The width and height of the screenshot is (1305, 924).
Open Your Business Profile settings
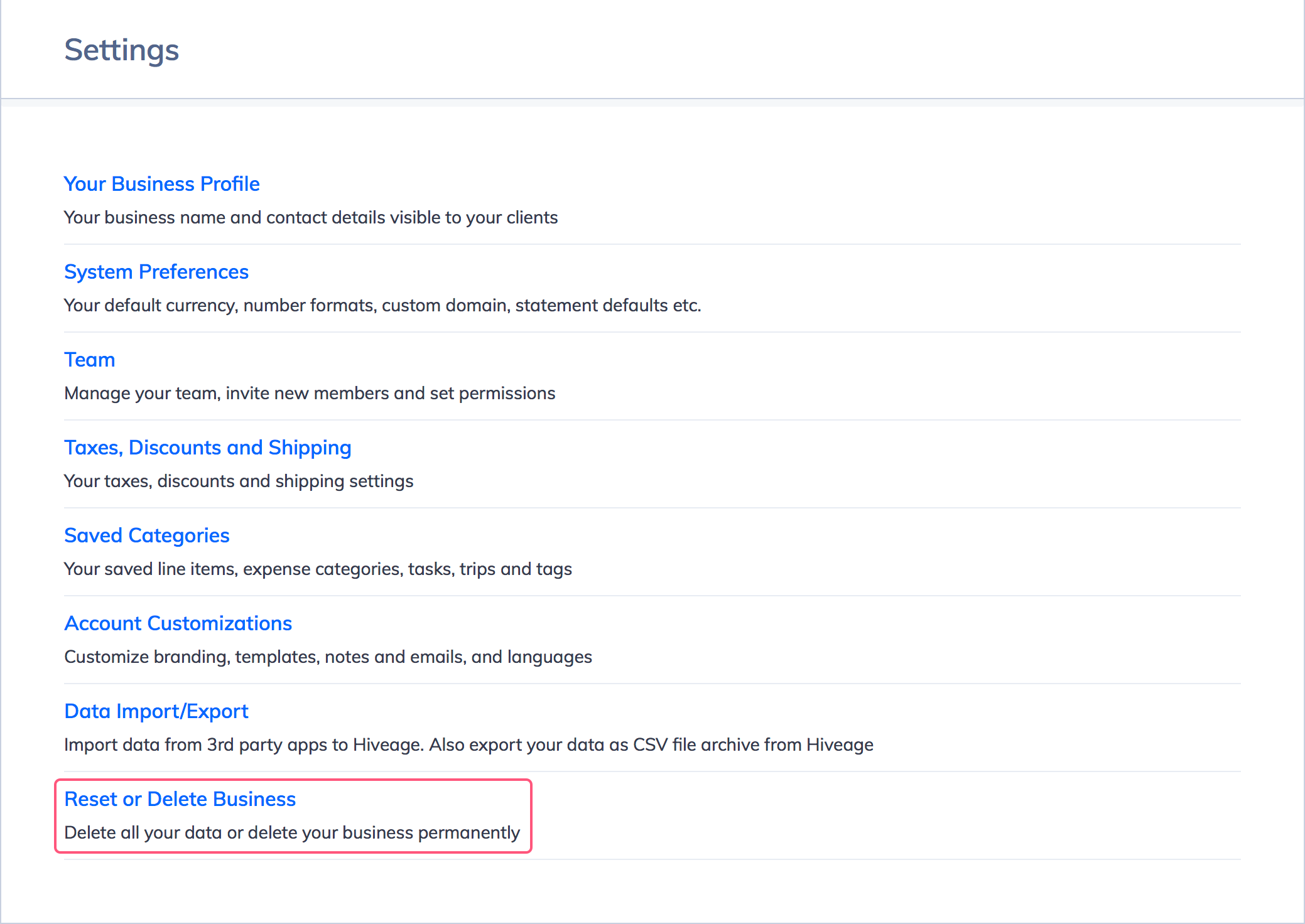(161, 184)
